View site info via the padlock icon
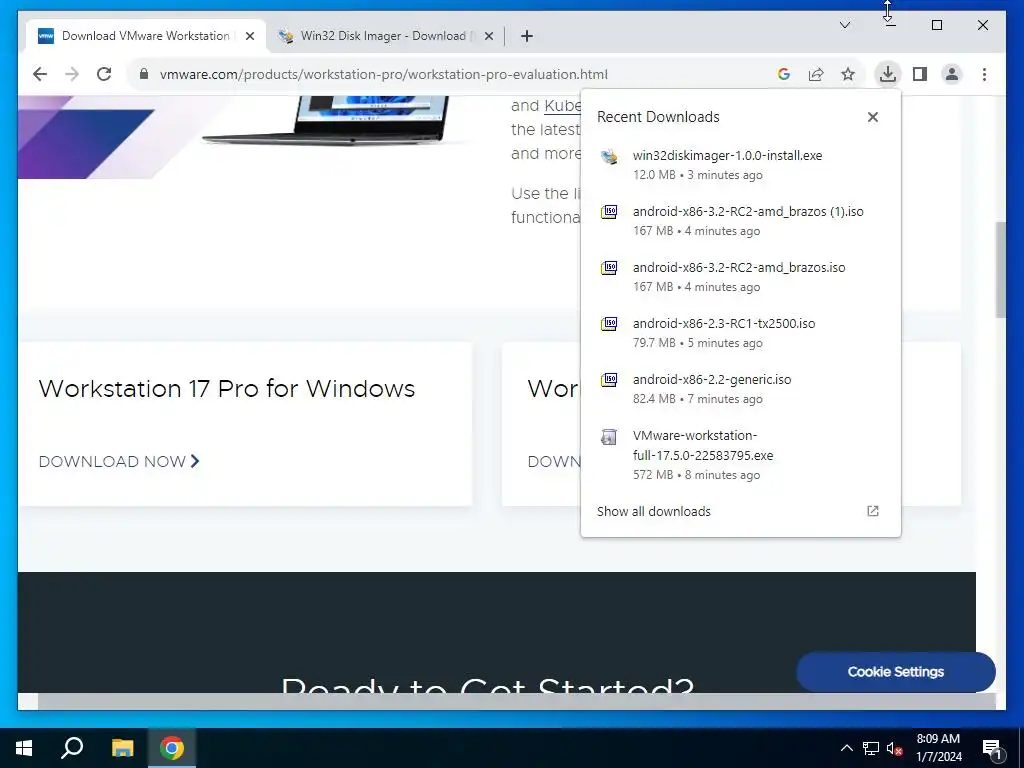The image size is (1024, 768). pyautogui.click(x=144, y=74)
